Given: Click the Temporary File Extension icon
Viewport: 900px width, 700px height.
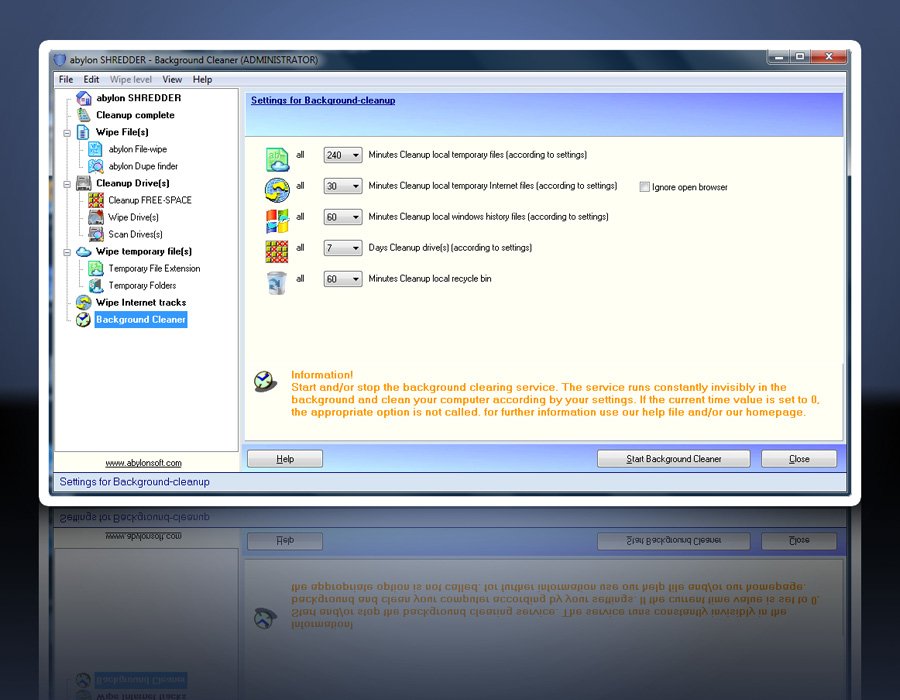Looking at the screenshot, I should coord(95,269).
